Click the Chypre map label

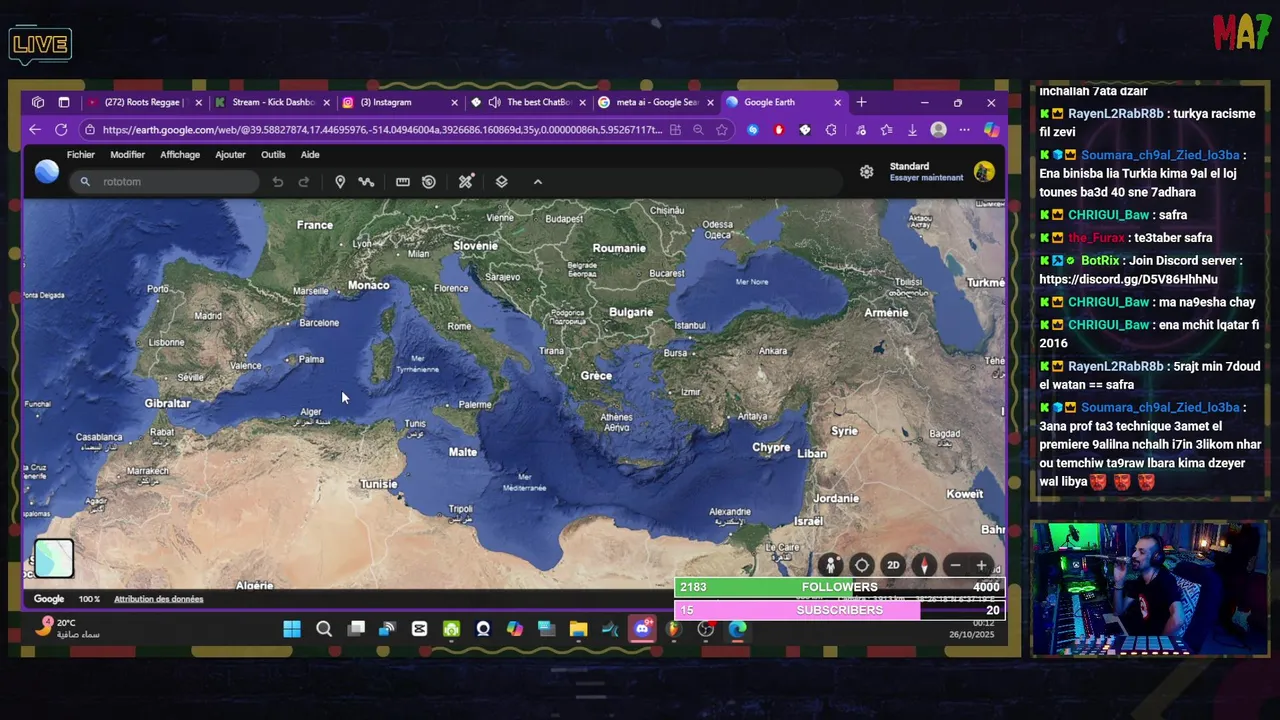coord(771,448)
